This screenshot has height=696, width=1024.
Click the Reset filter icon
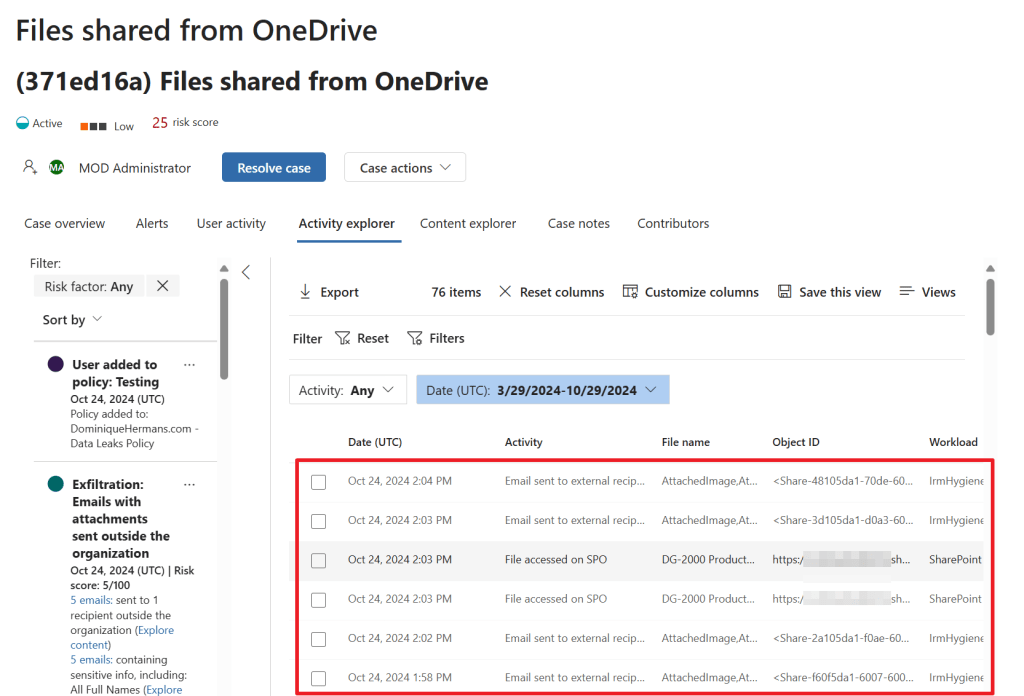(x=343, y=338)
